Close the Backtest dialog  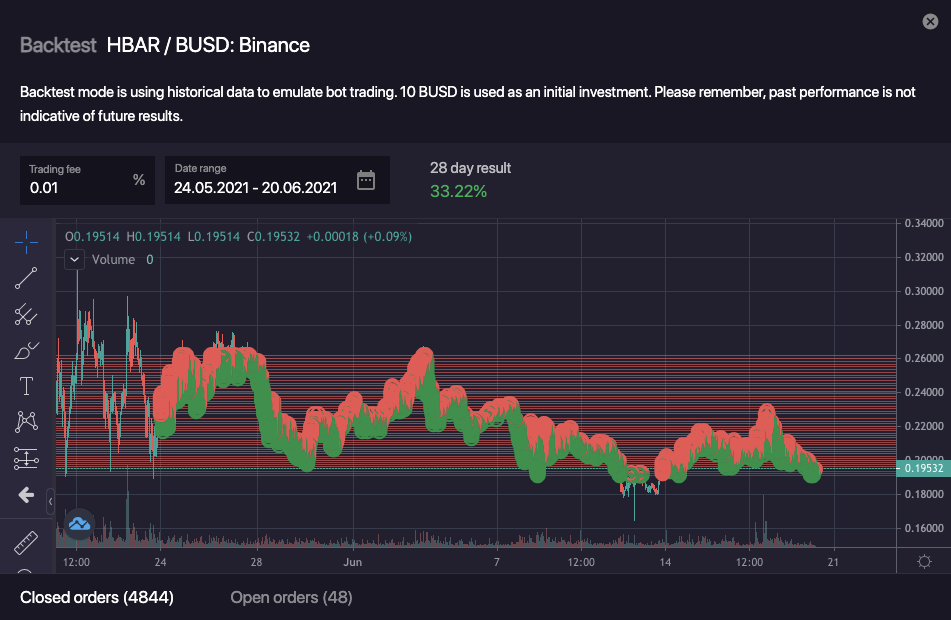point(929,21)
